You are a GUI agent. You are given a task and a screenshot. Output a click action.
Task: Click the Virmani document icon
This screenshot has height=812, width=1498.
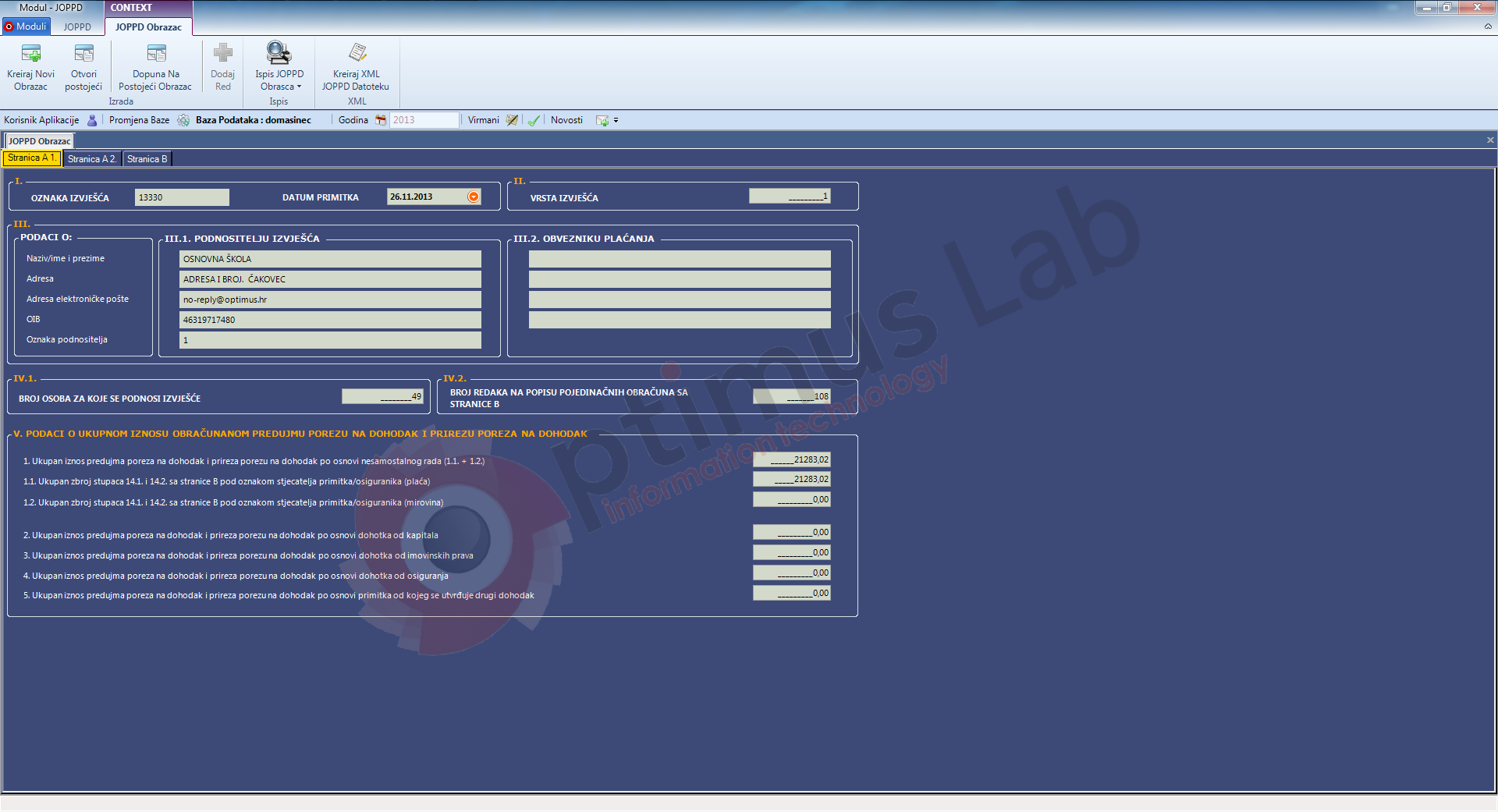coord(512,120)
